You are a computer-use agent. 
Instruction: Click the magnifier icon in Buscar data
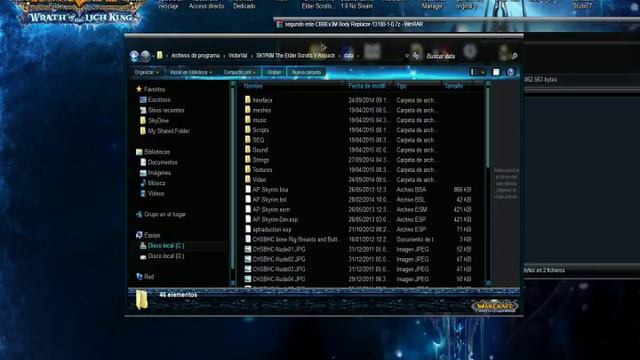(x=514, y=56)
